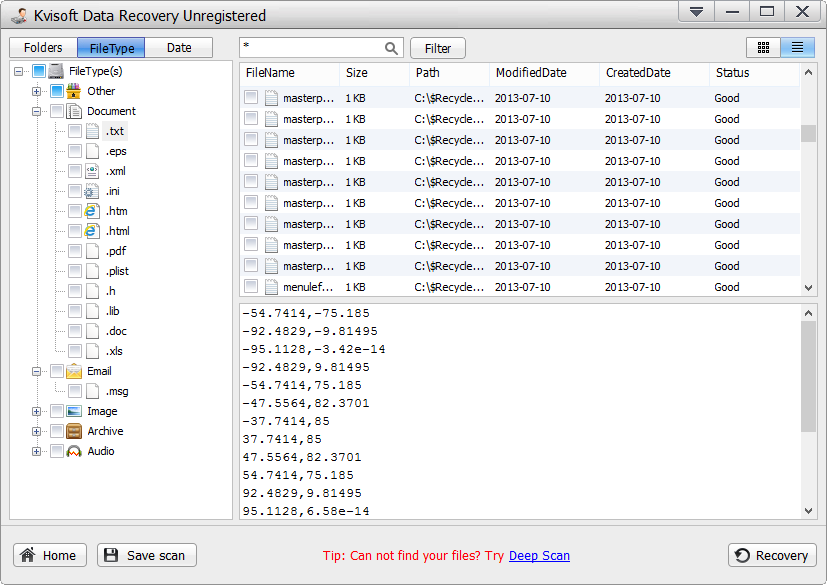Click the FileType(s) drive icon

pos(56,71)
